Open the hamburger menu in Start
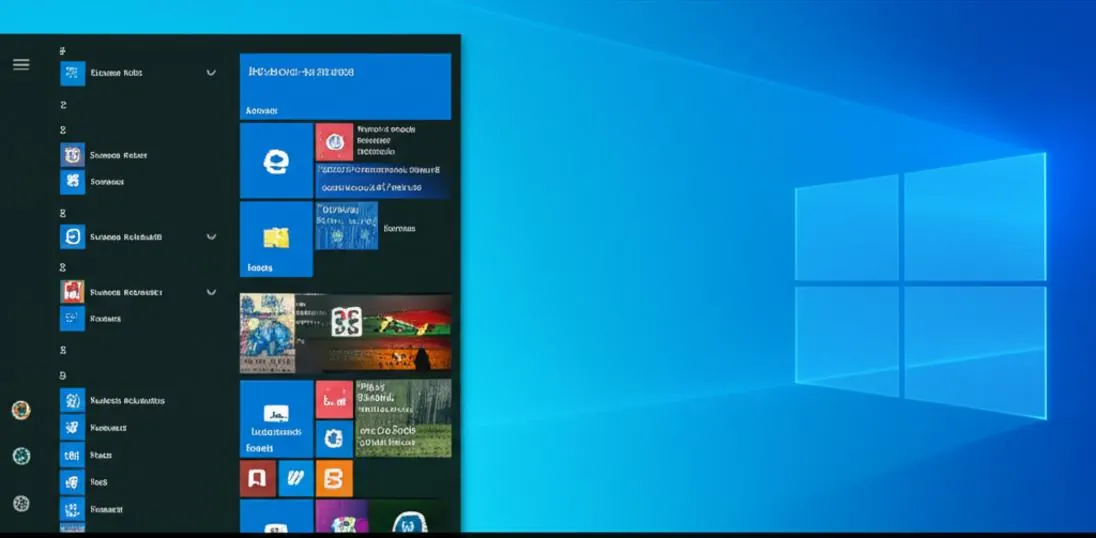This screenshot has width=1096, height=538. coord(21,64)
